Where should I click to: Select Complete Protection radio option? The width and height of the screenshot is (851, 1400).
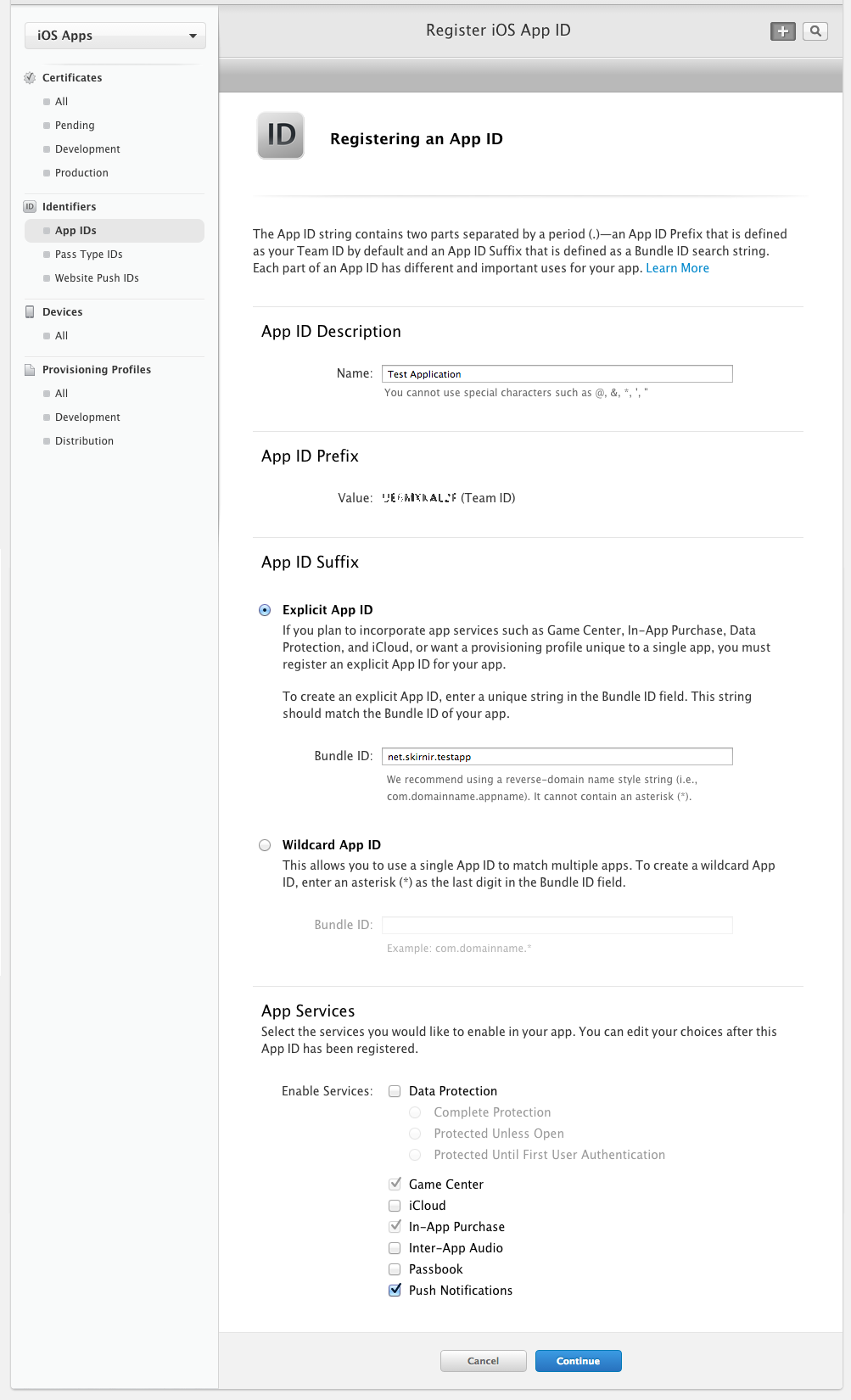[415, 1112]
